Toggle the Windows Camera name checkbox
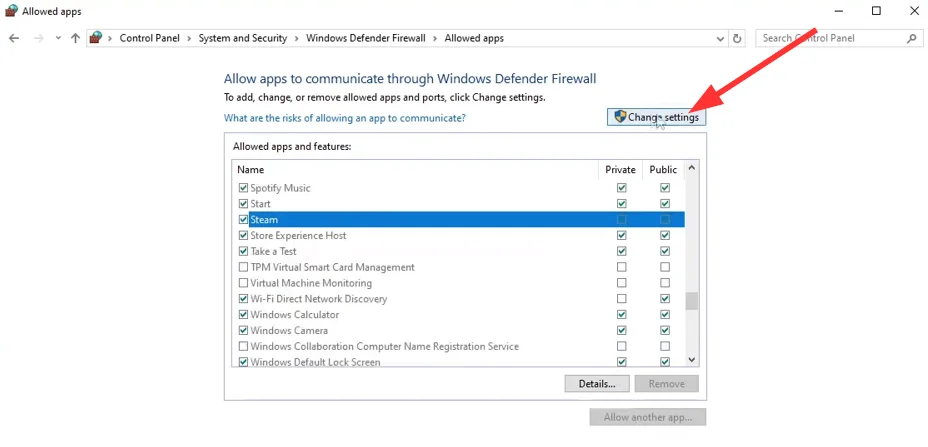The width and height of the screenshot is (928, 447). 243,330
